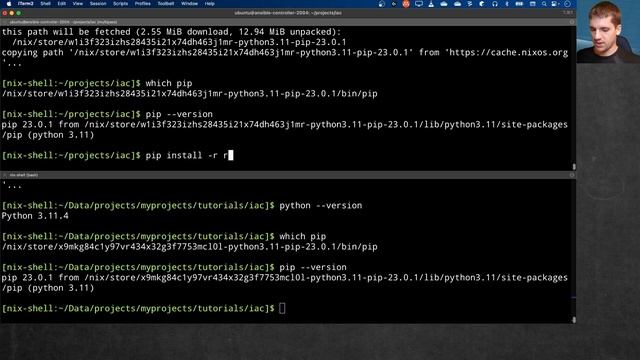This screenshot has height=360, width=640.
Task: Click the round icon right of lower pane title
Action: [571, 175]
